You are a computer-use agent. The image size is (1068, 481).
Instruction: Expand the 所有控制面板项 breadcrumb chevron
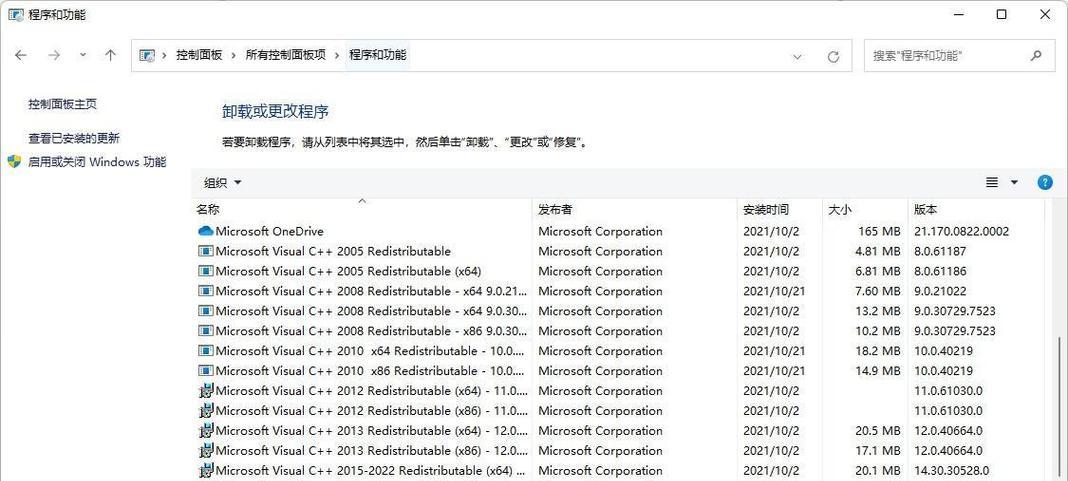pyautogui.click(x=337, y=55)
